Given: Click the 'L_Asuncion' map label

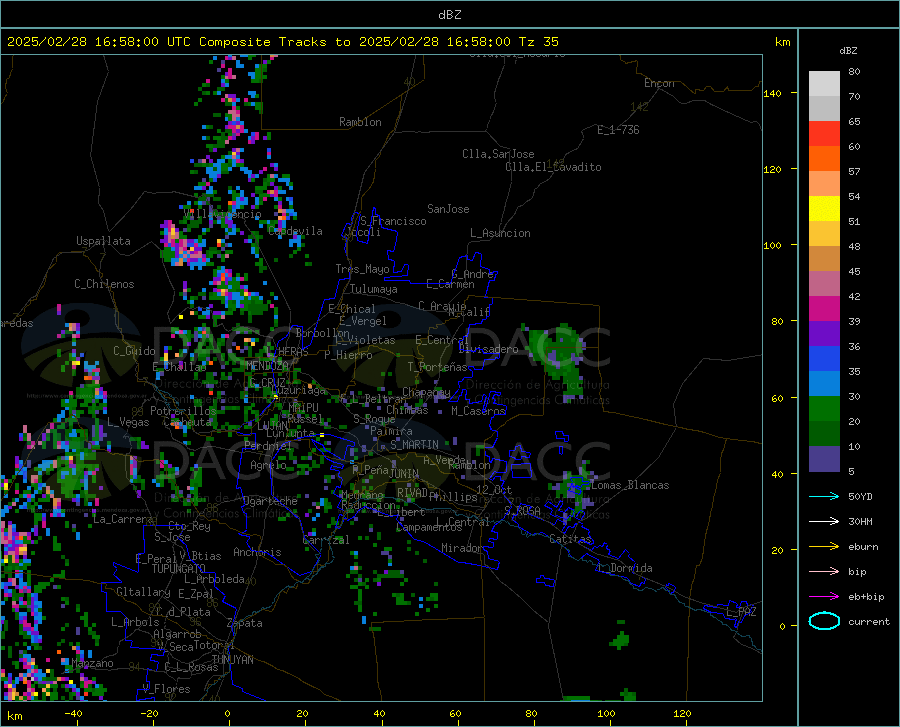Looking at the screenshot, I should pyautogui.click(x=500, y=233).
